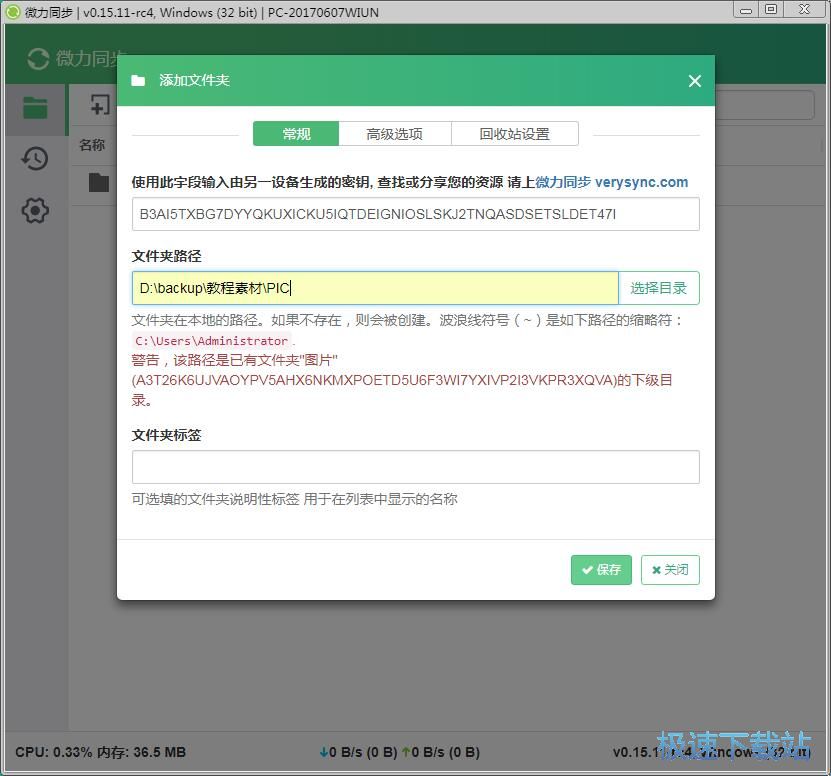Close the 添加文件夹 dialog with X icon
Image resolution: width=831 pixels, height=776 pixels.
[x=694, y=81]
